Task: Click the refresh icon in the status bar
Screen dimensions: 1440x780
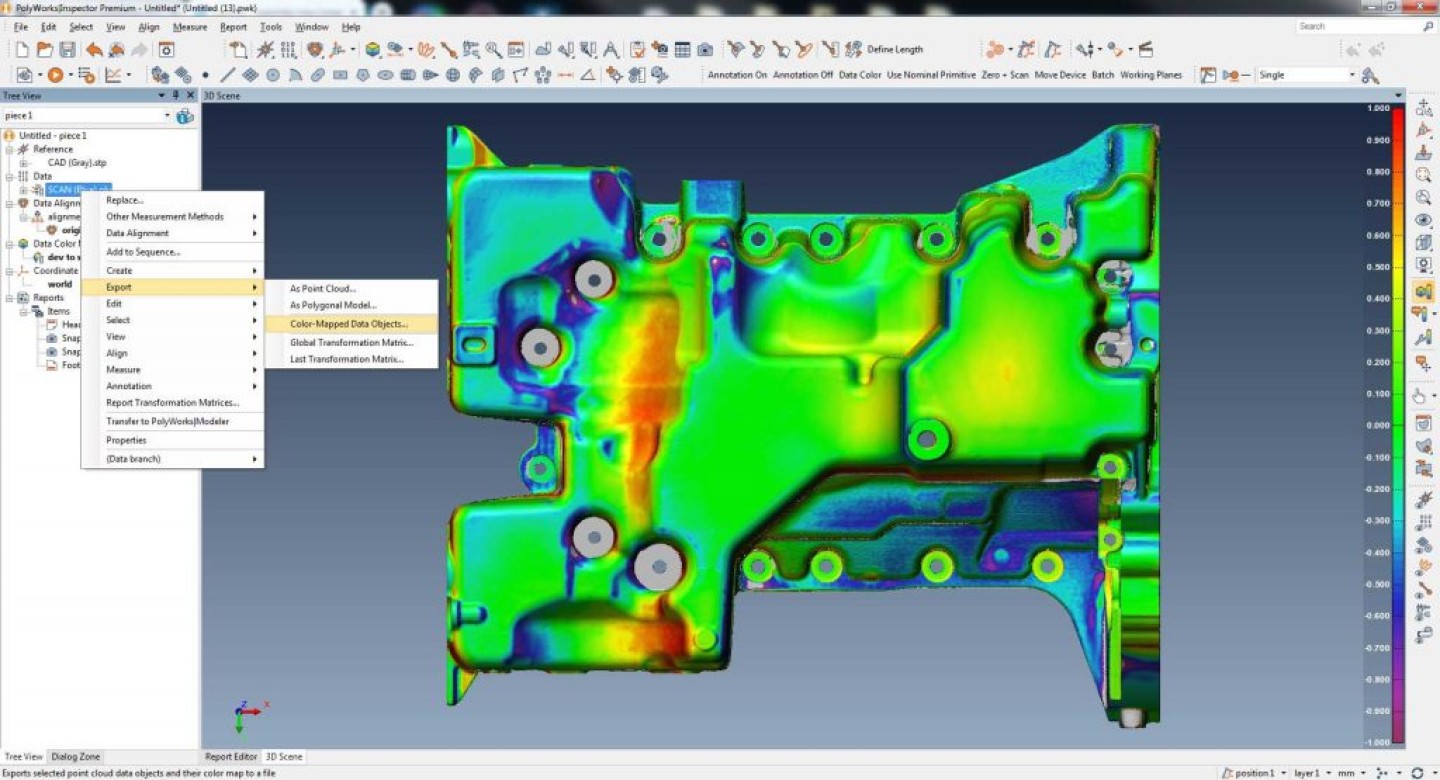Action: pyautogui.click(x=1417, y=773)
